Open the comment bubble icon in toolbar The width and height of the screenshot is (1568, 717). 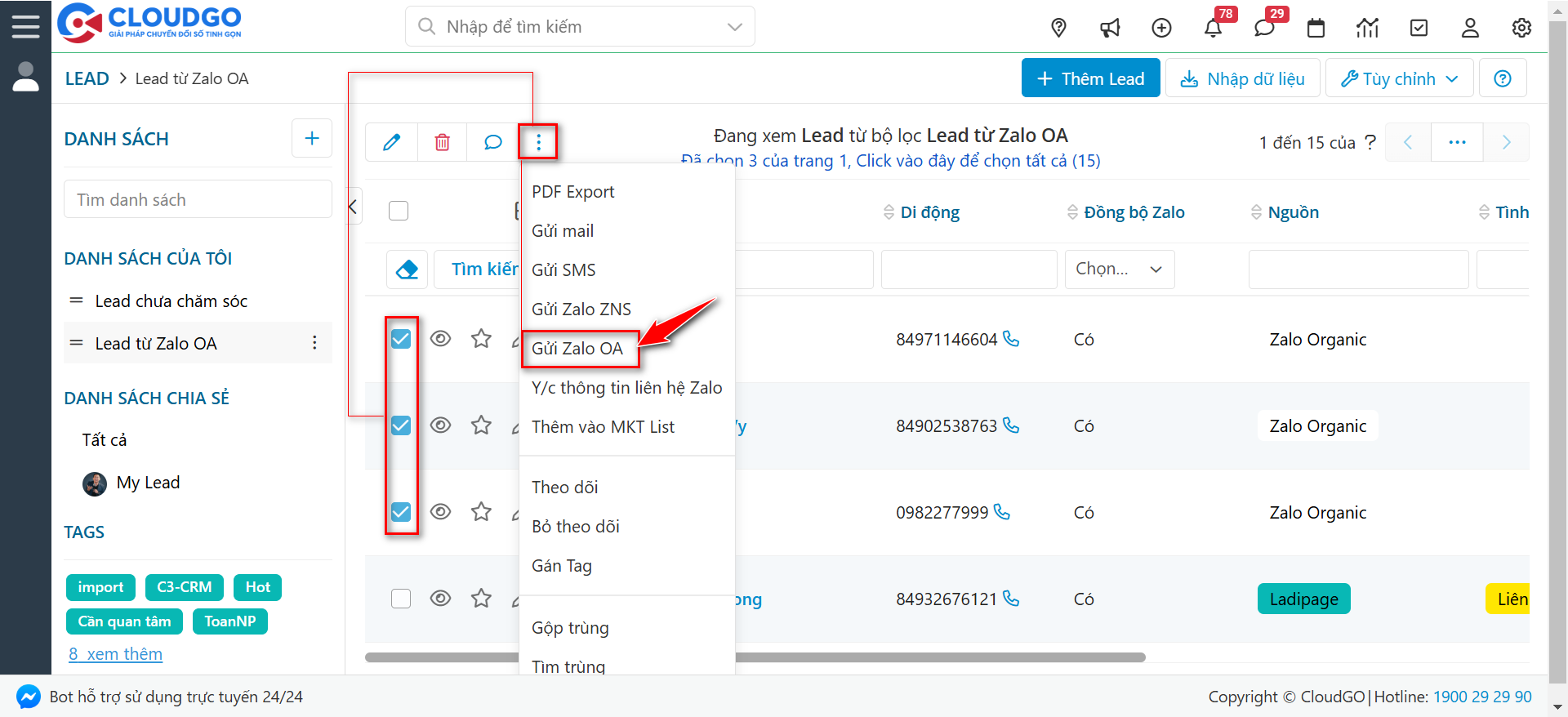click(492, 142)
